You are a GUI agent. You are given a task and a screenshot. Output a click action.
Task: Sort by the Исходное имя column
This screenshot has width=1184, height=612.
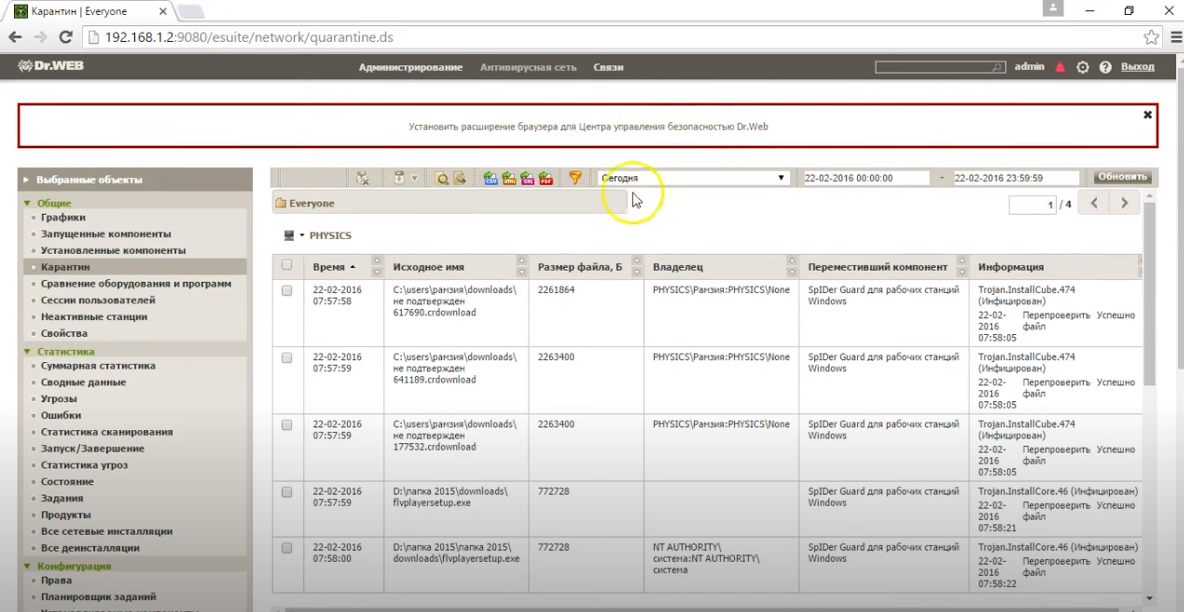(x=429, y=267)
